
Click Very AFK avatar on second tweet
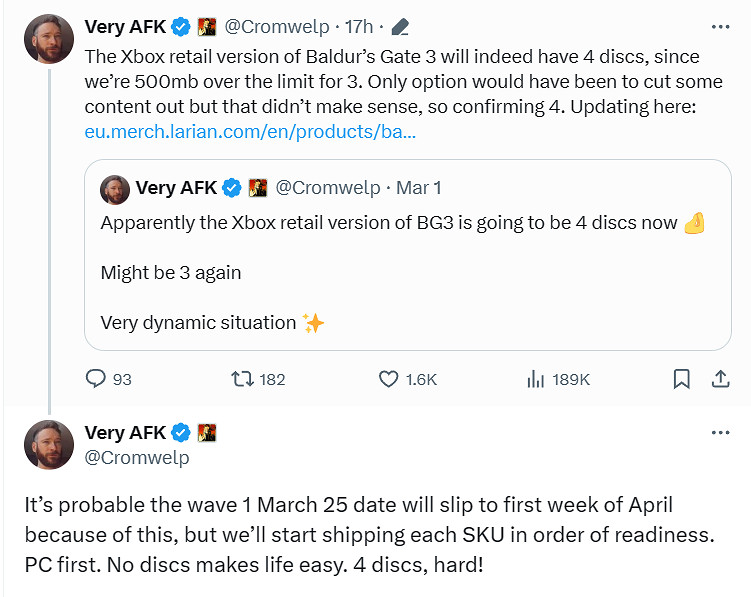point(49,445)
